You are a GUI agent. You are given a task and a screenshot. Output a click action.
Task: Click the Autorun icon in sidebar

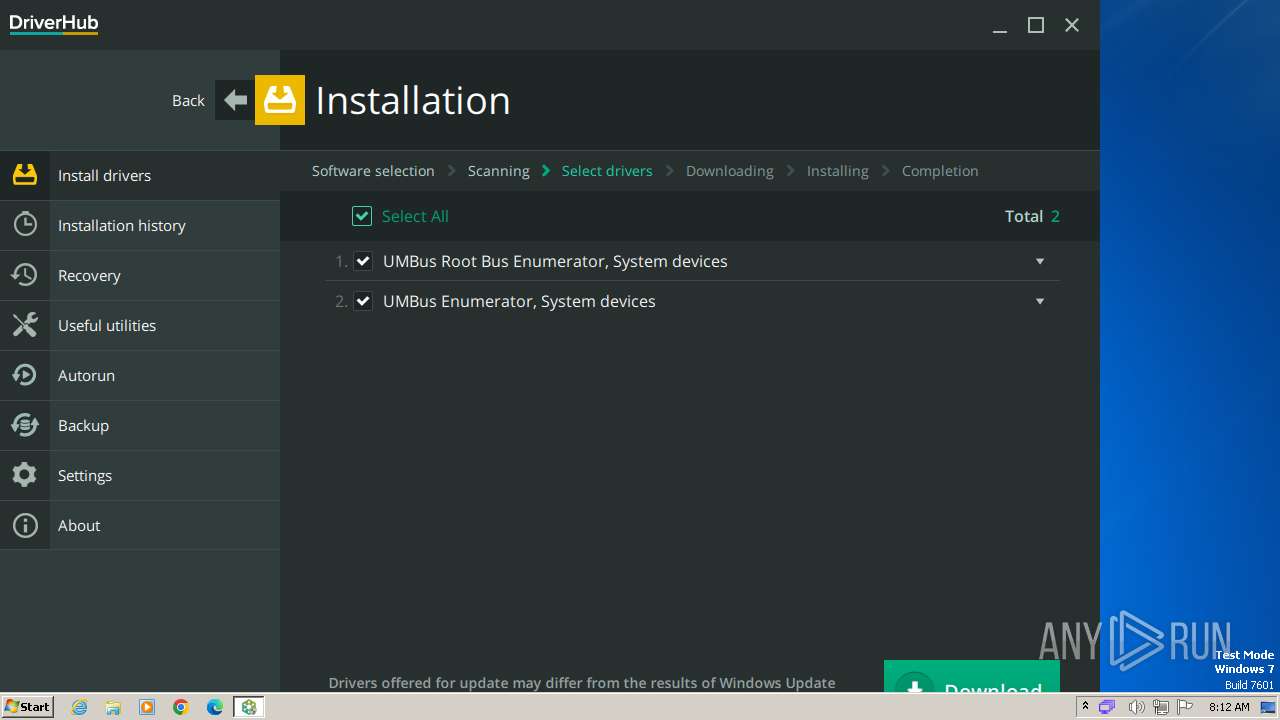25,375
